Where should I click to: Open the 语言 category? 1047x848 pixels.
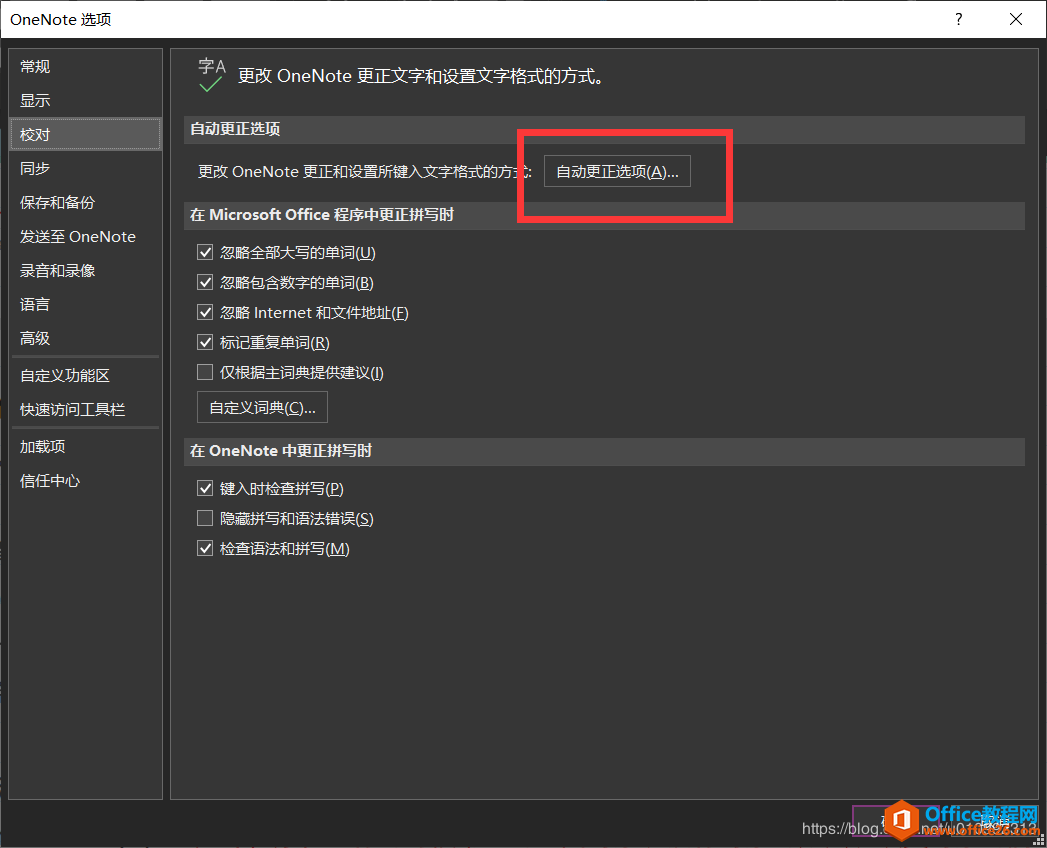85,304
